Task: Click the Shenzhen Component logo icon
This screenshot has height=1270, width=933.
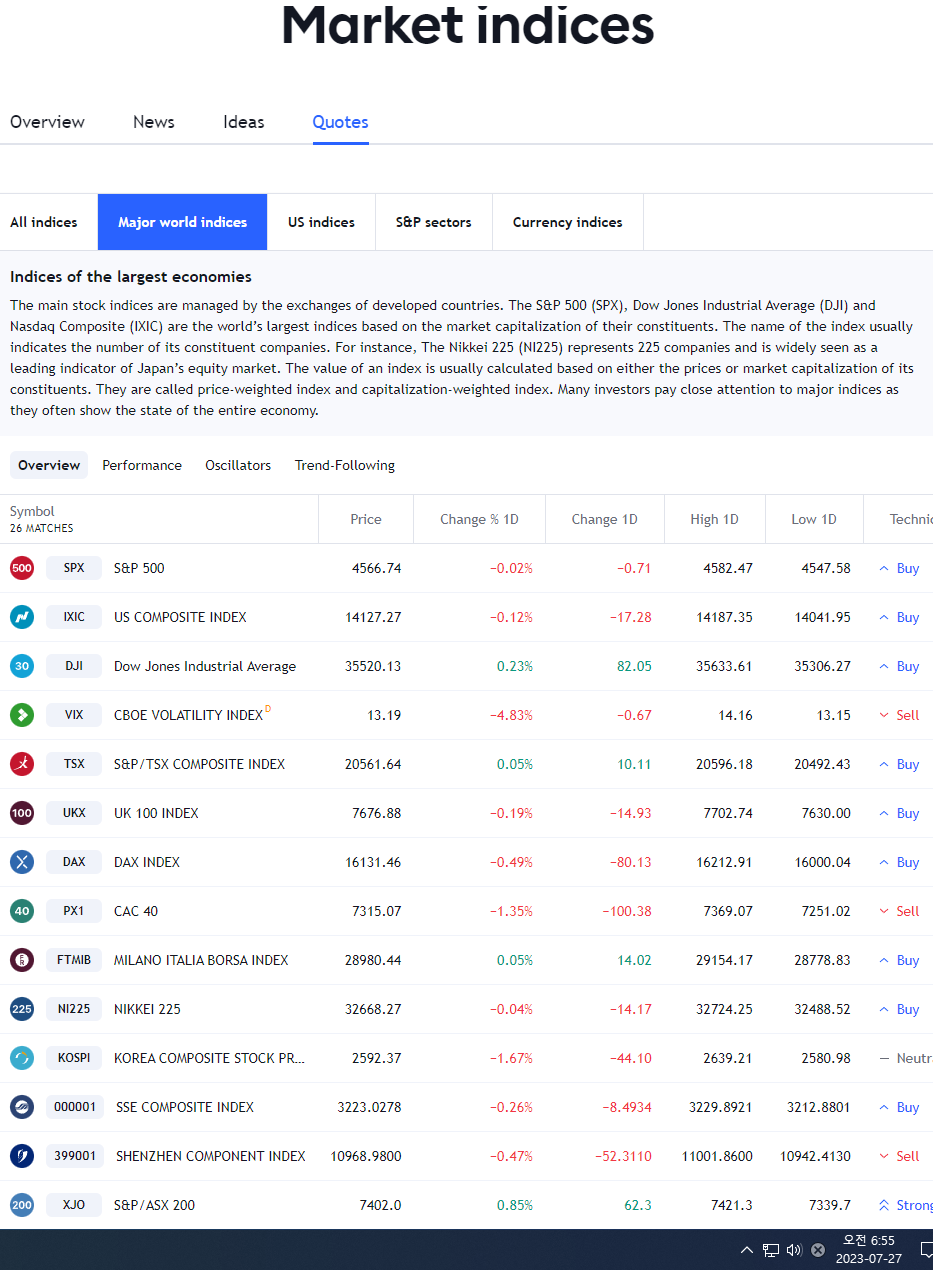Action: pyautogui.click(x=22, y=1156)
